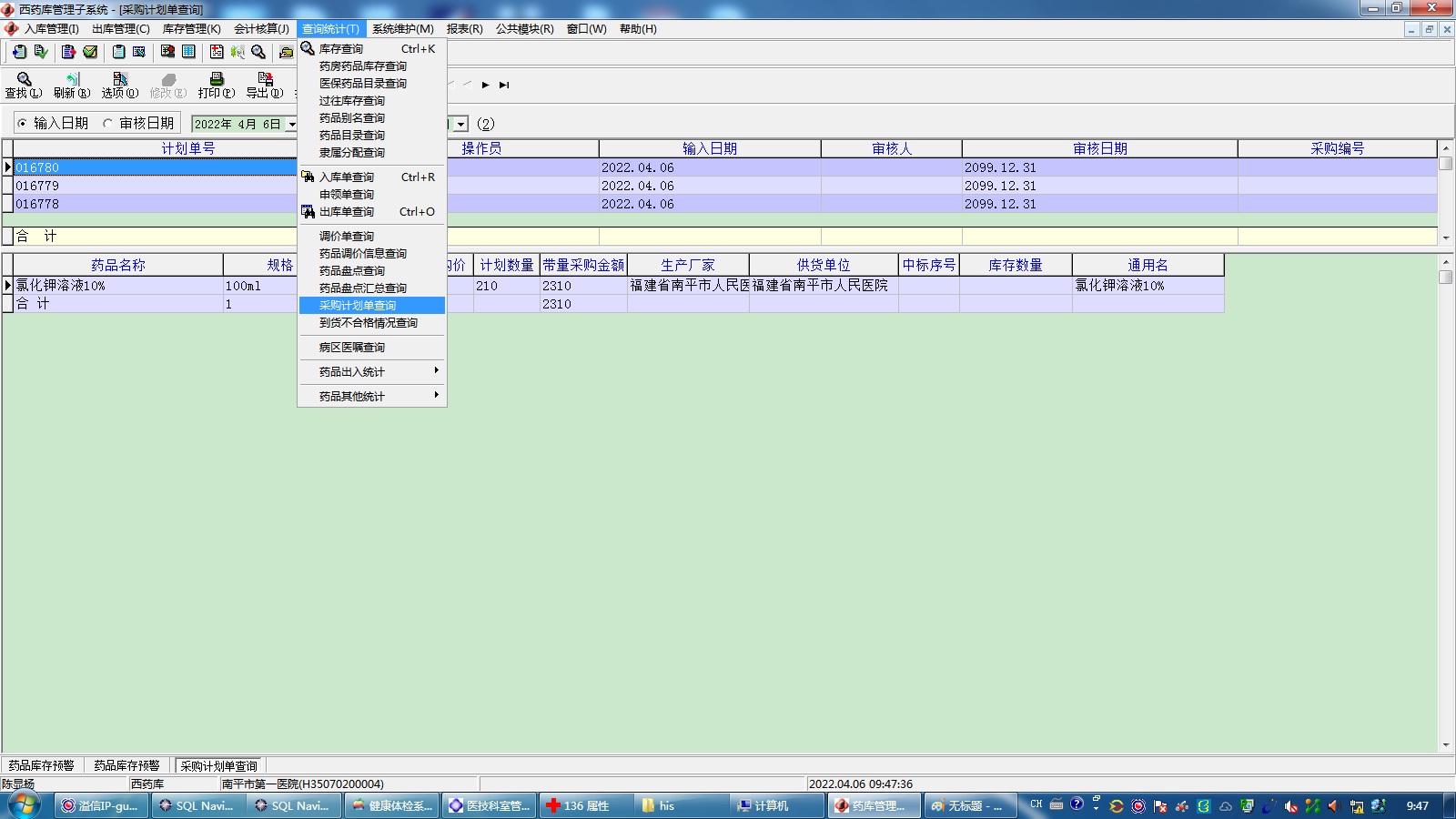
Task: Click the 查找(L) search toolbar icon
Action: [x=24, y=85]
